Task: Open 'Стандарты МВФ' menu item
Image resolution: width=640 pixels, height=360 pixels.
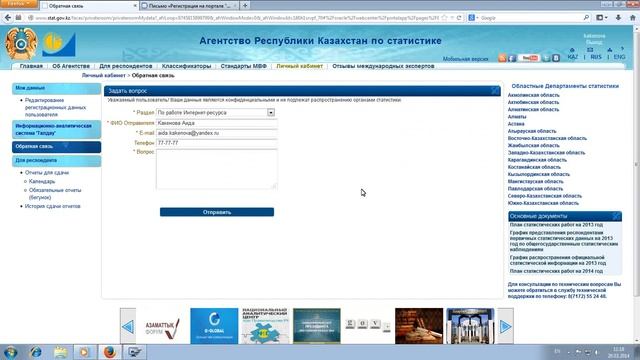Action: pyautogui.click(x=244, y=66)
